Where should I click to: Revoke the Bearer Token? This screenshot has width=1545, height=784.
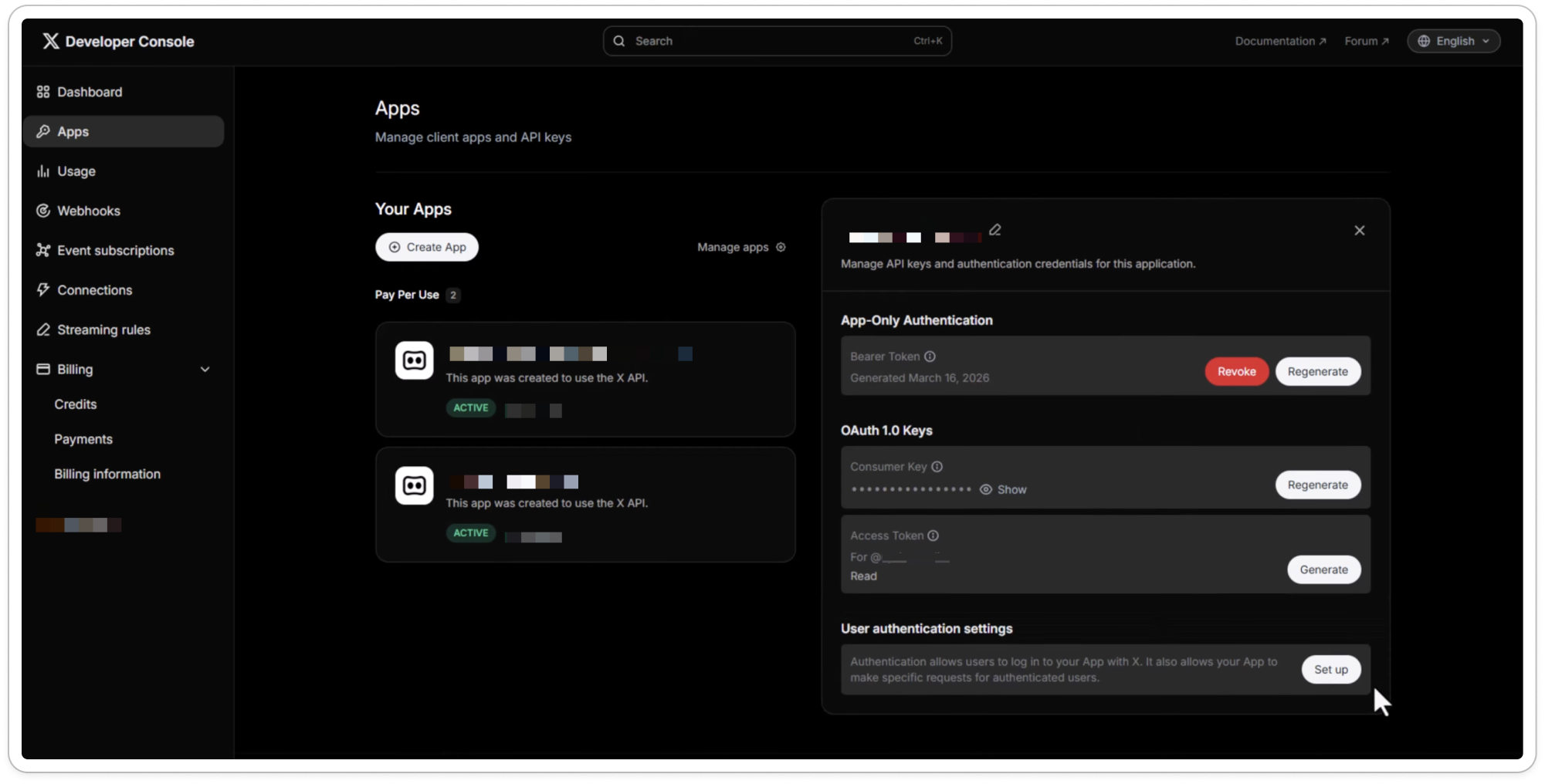coord(1237,371)
